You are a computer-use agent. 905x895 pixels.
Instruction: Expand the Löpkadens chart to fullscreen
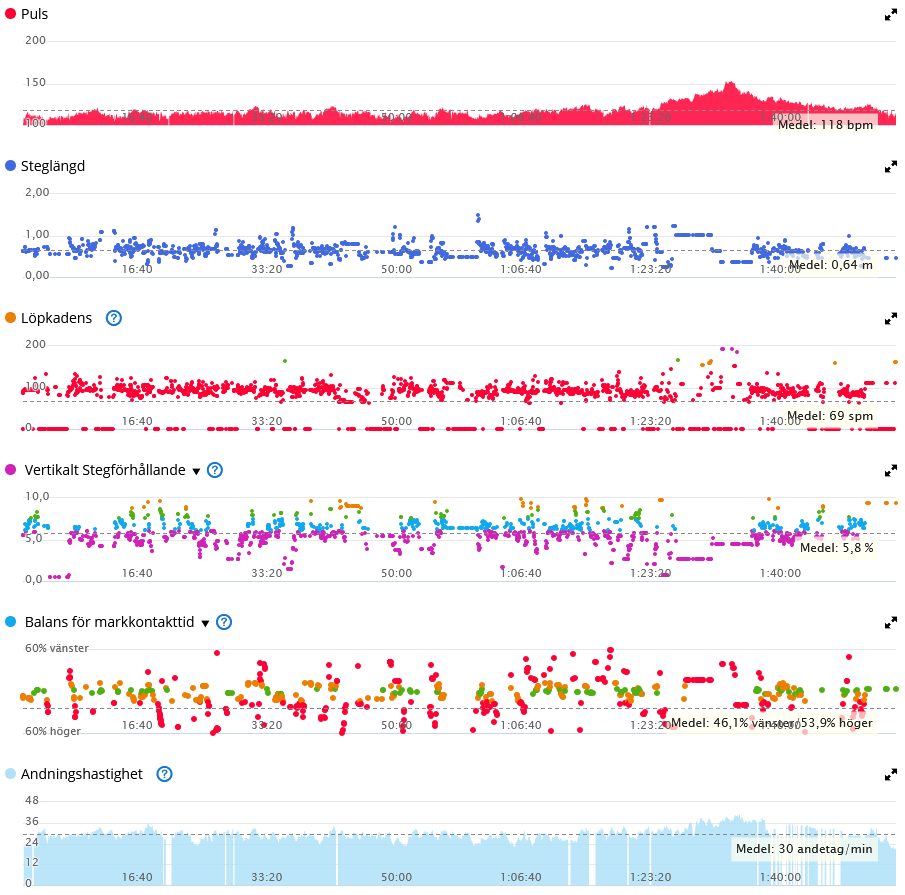[891, 319]
